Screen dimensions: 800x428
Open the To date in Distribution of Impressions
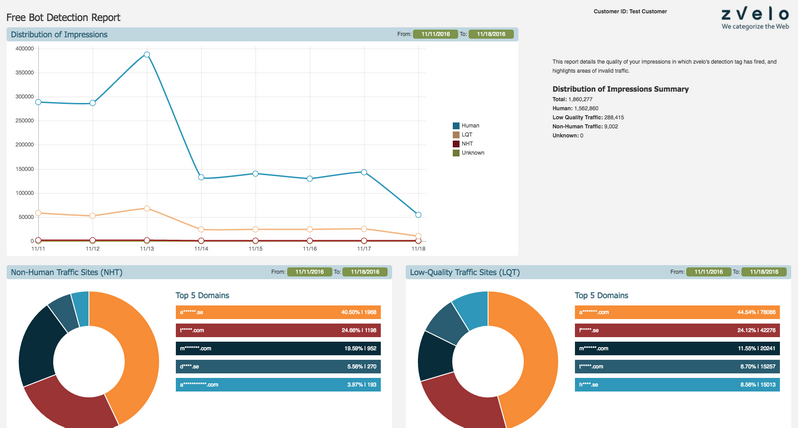click(x=490, y=34)
